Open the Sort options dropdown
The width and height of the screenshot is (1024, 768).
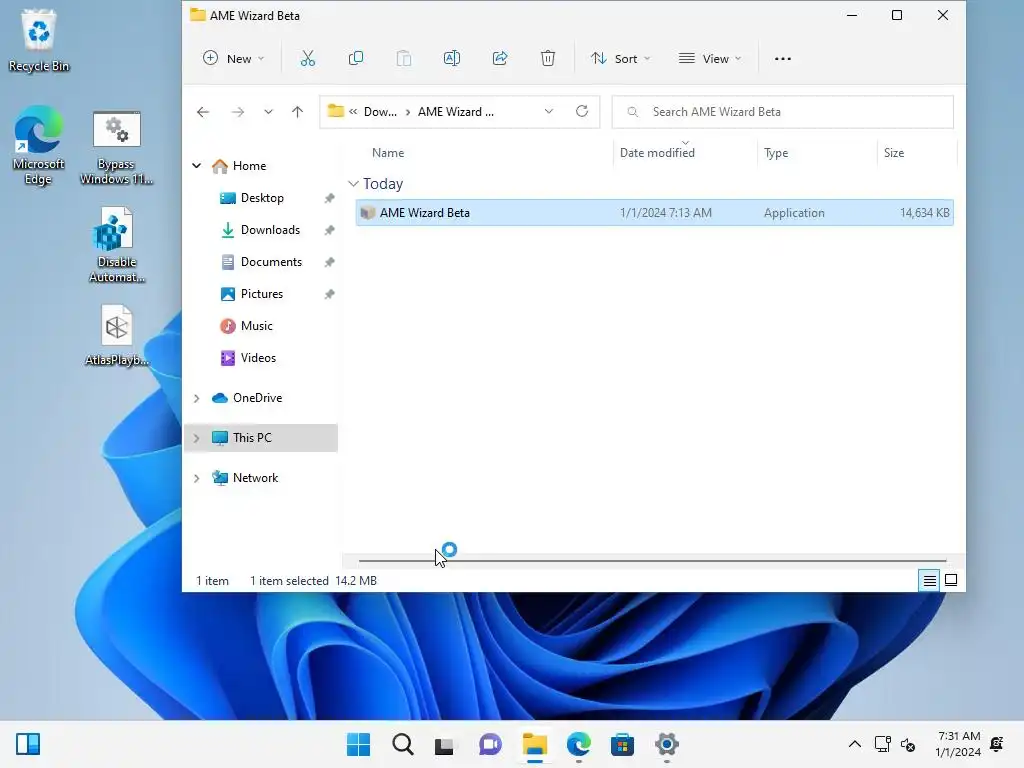click(620, 59)
